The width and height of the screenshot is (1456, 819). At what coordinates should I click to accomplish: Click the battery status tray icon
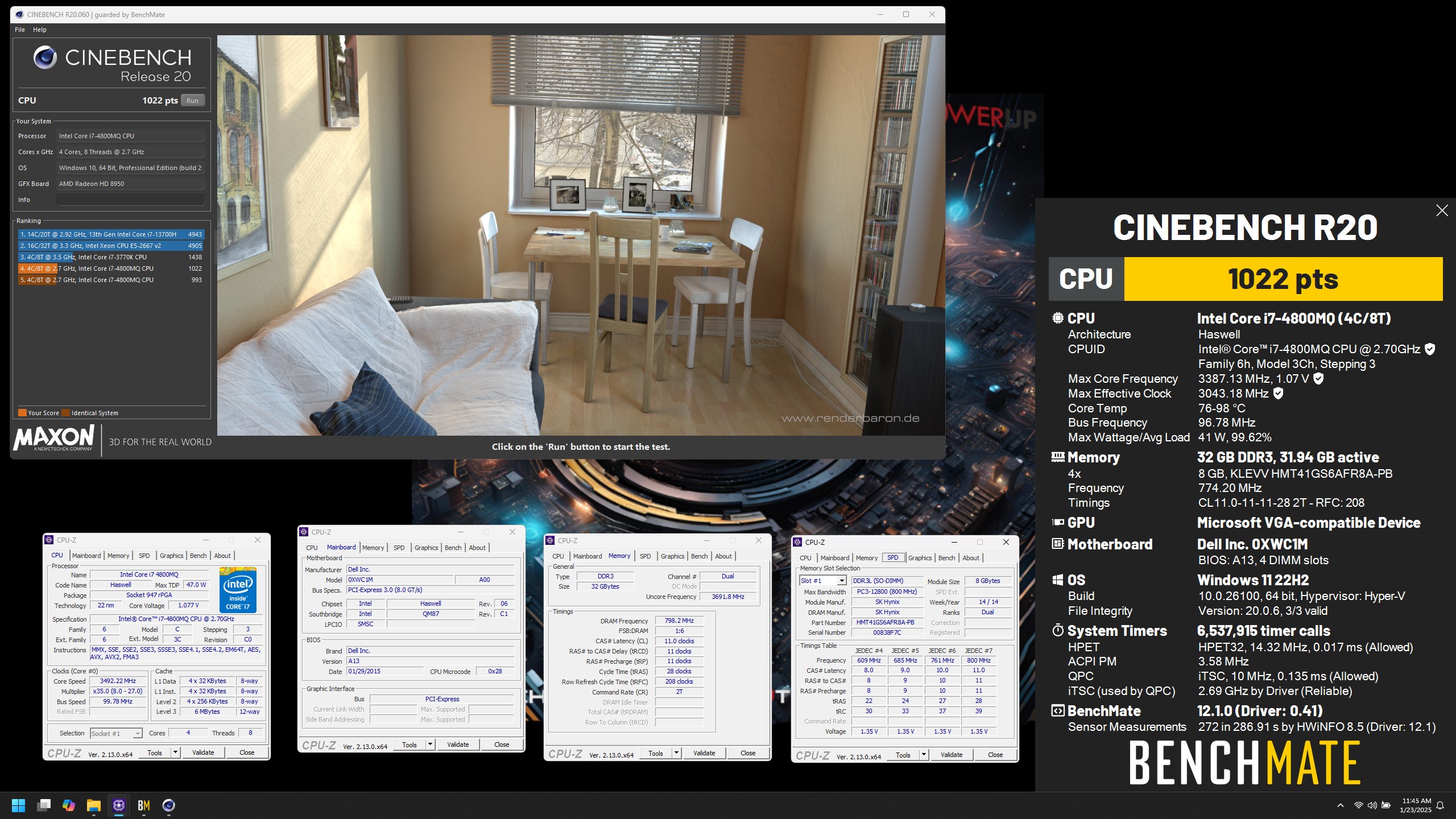coord(1386,805)
